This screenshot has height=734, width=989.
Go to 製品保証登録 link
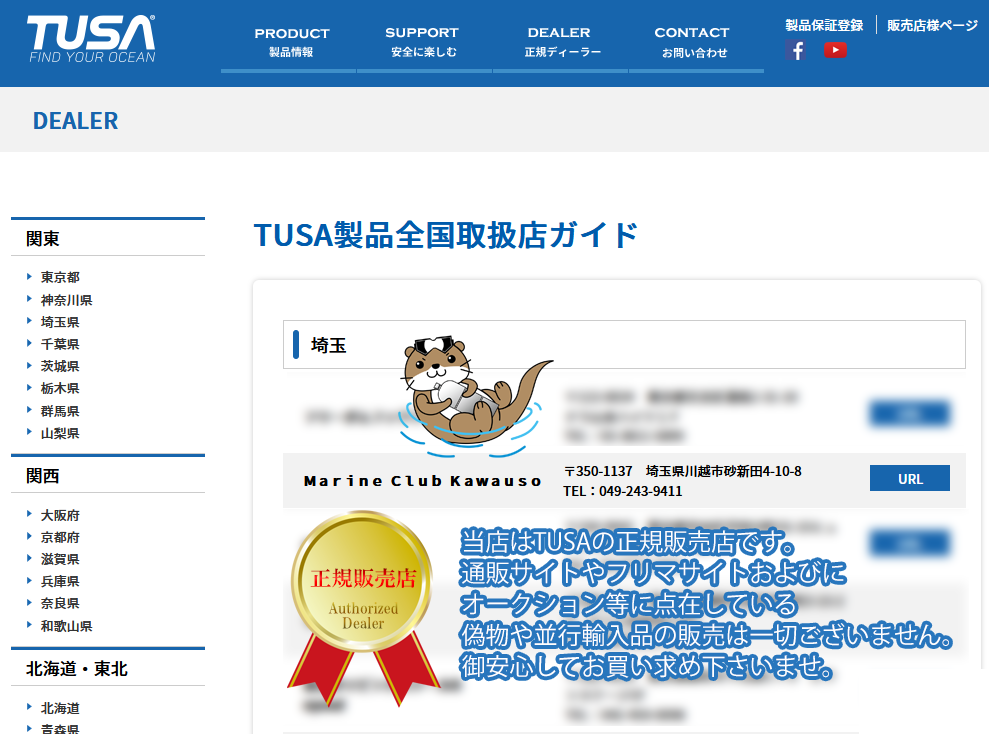pyautogui.click(x=824, y=25)
